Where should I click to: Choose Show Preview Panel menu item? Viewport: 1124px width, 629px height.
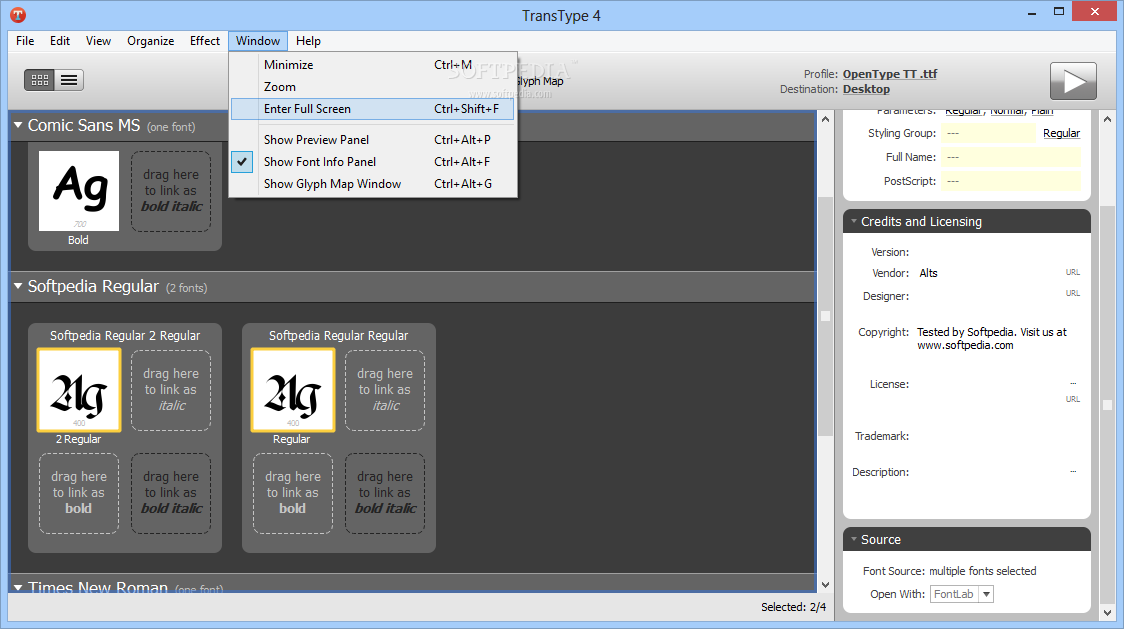373,140
